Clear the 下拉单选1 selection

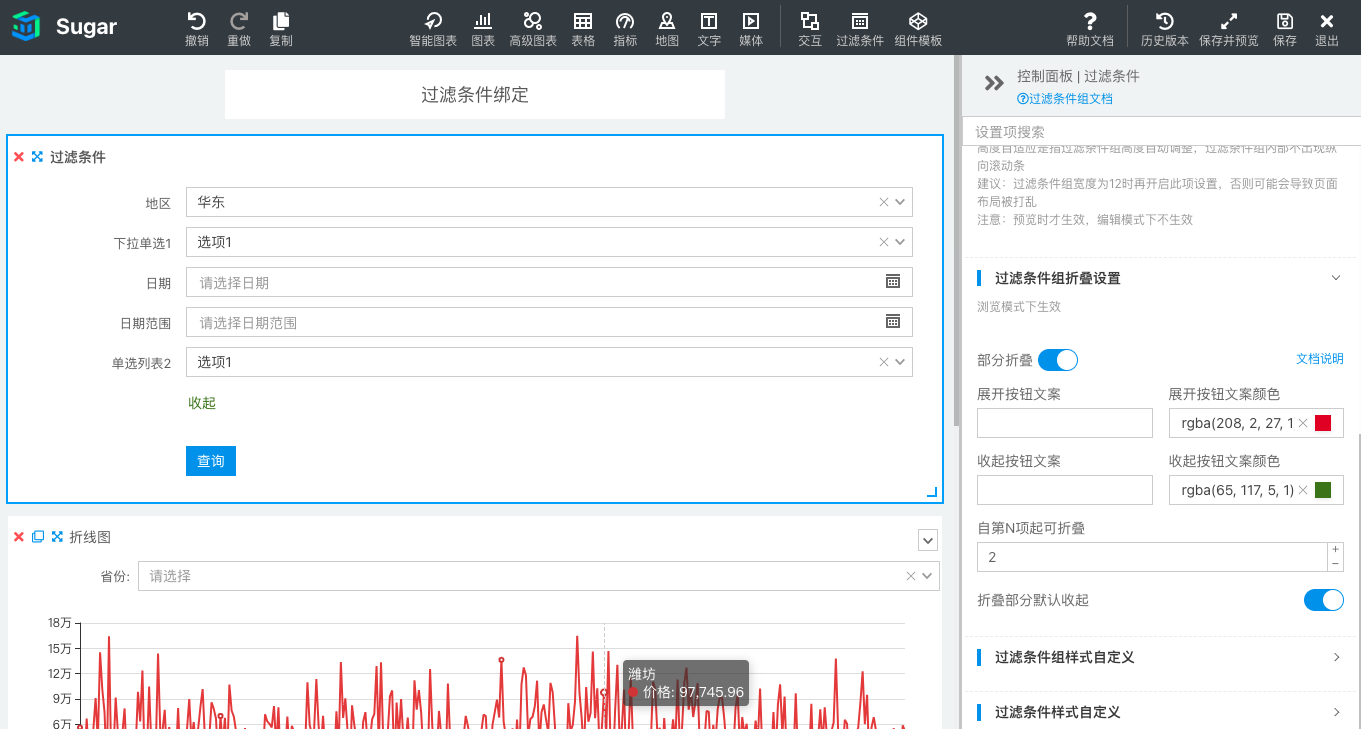click(884, 242)
